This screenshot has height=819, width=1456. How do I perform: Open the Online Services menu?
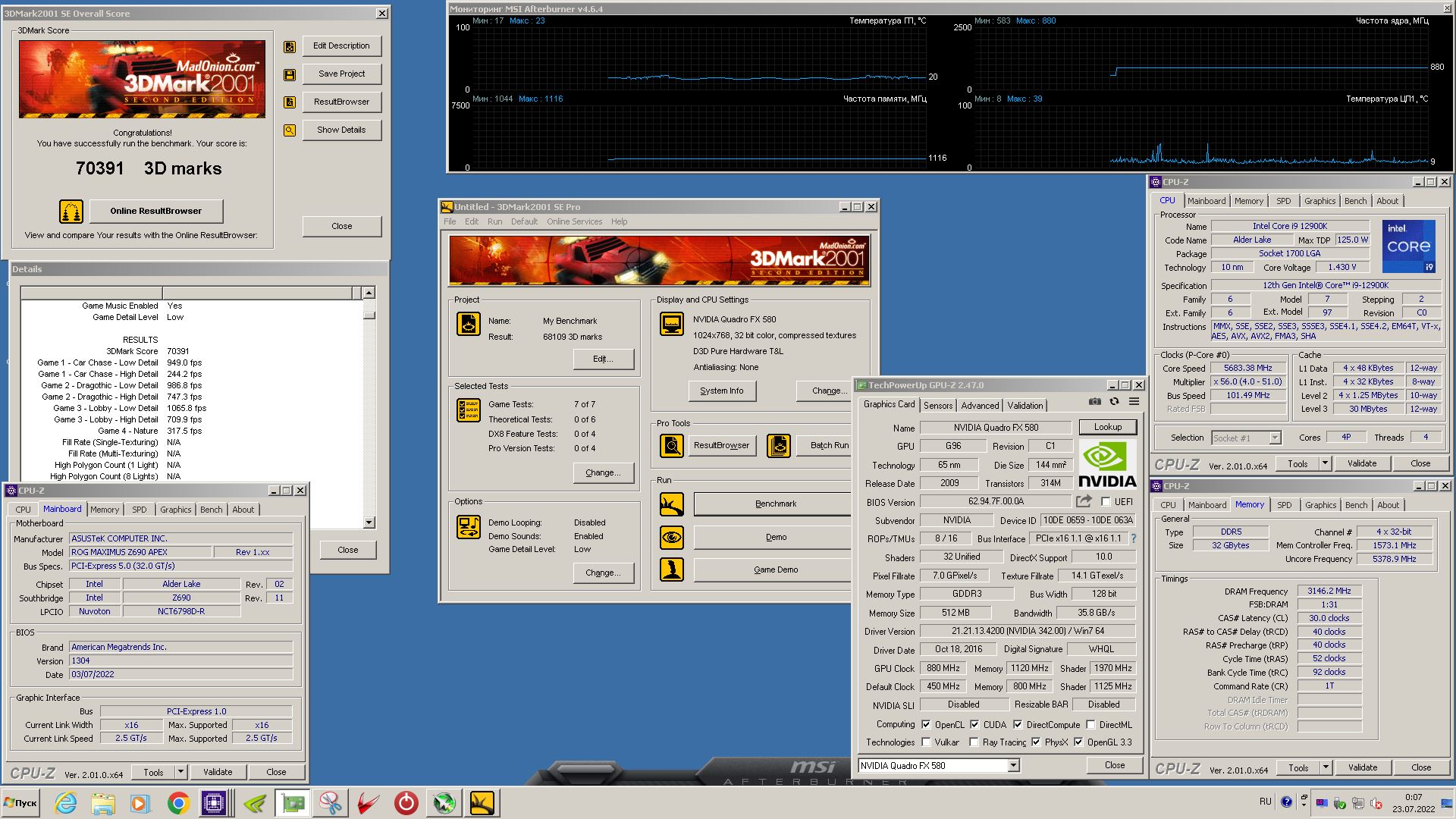click(574, 221)
